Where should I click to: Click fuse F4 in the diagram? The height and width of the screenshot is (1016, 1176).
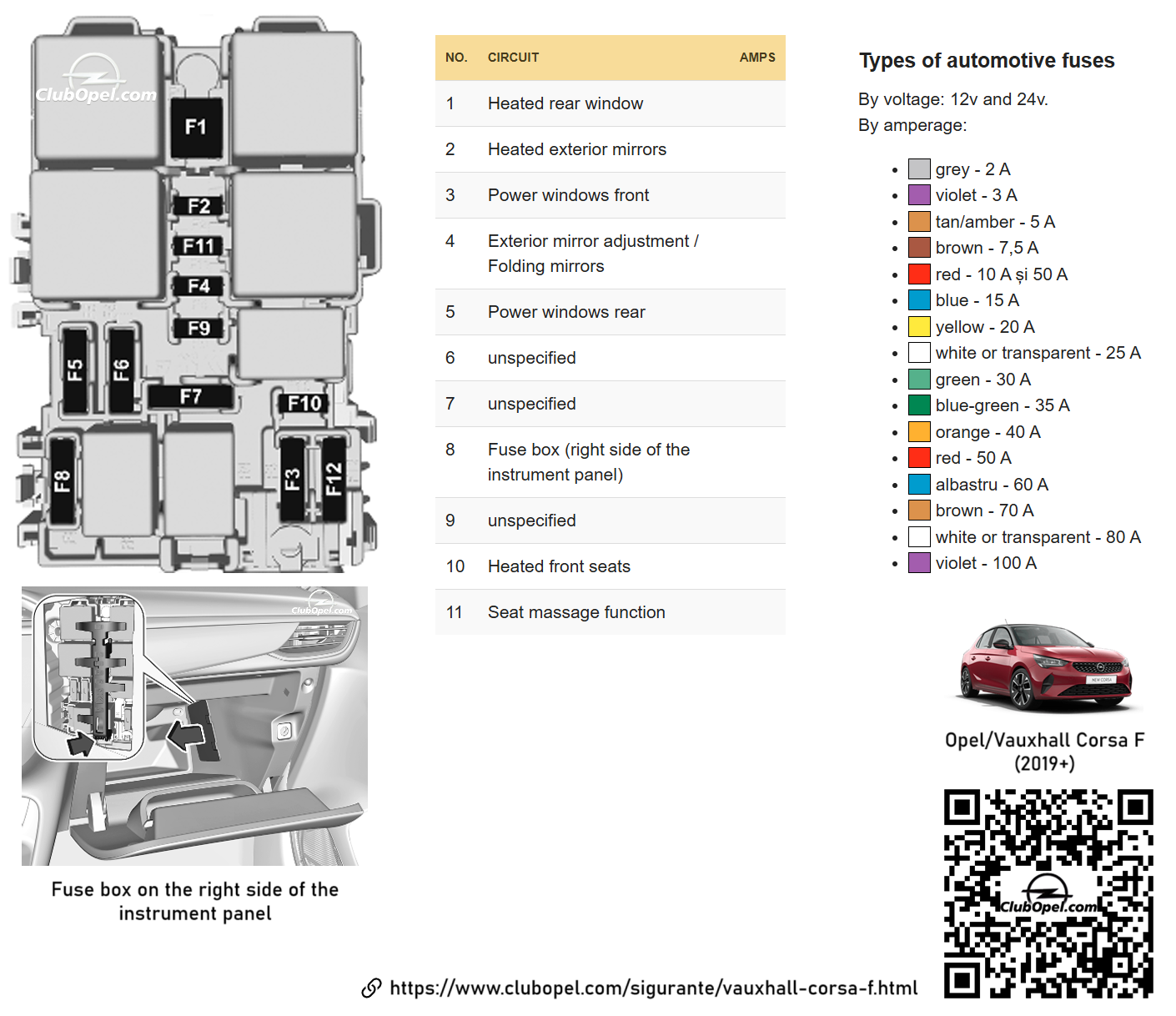click(x=199, y=286)
